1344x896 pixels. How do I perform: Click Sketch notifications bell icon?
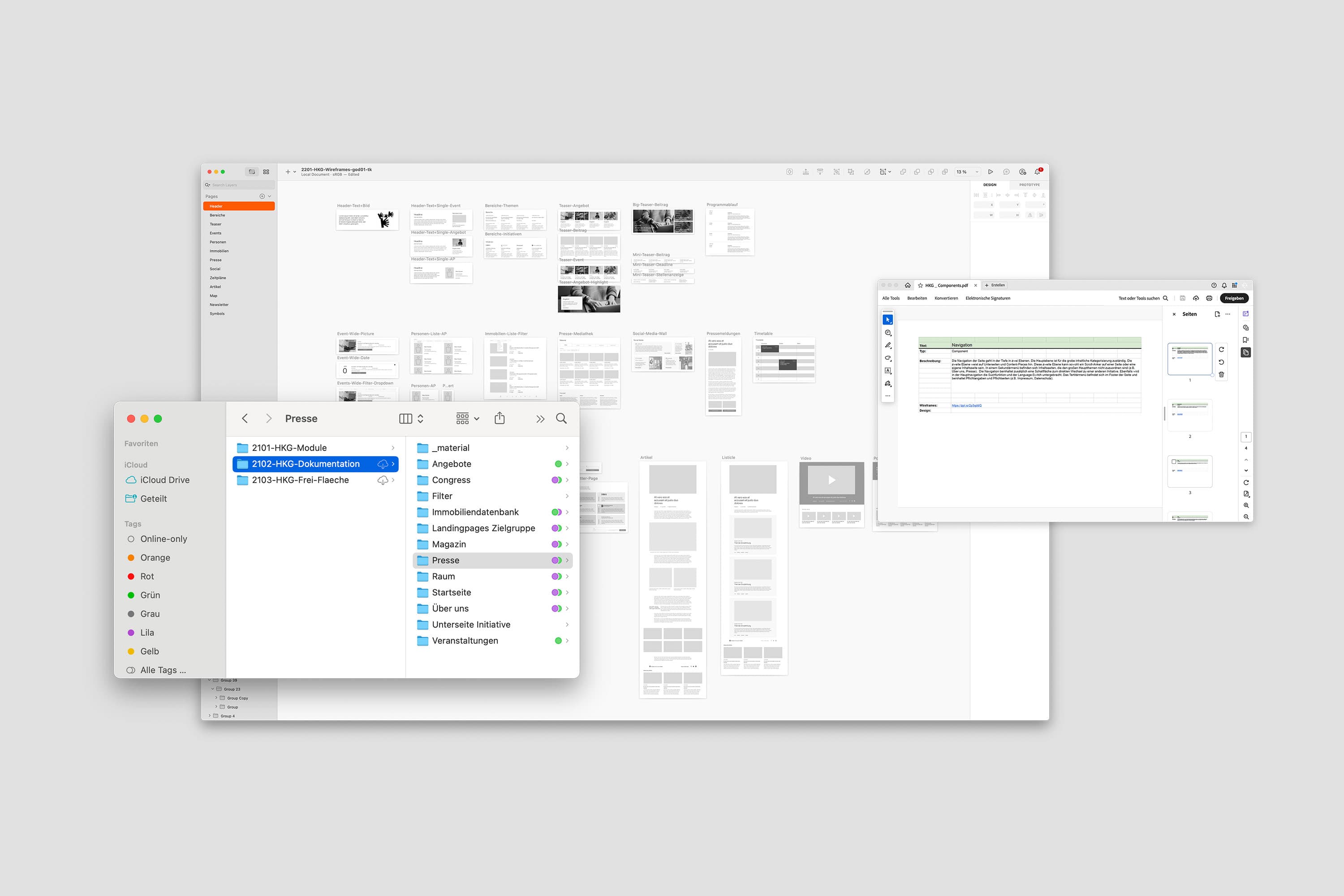pos(1037,172)
